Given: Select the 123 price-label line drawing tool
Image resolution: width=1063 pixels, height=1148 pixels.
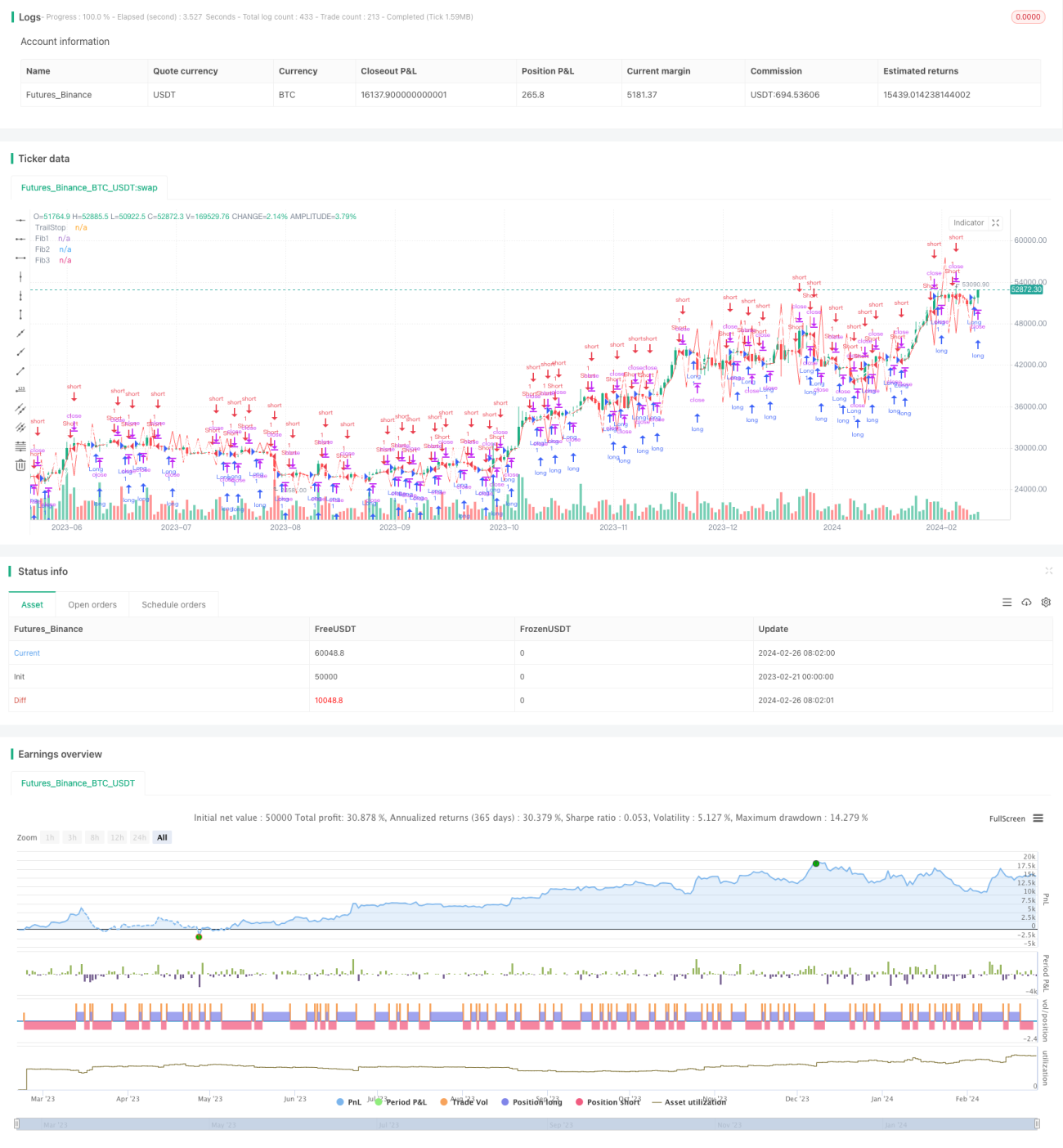Looking at the screenshot, I should (20, 390).
